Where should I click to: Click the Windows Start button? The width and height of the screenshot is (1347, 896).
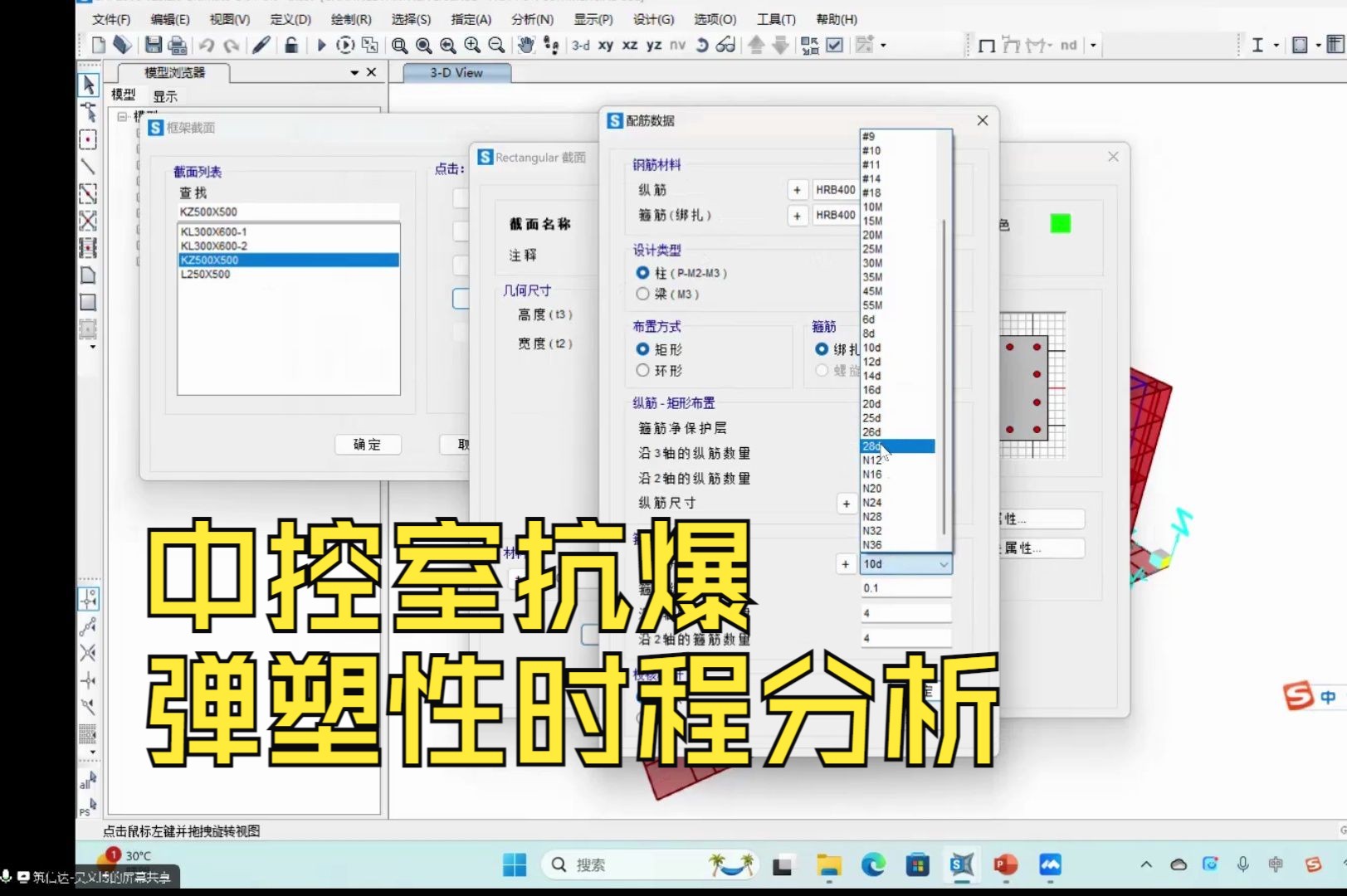tap(515, 865)
